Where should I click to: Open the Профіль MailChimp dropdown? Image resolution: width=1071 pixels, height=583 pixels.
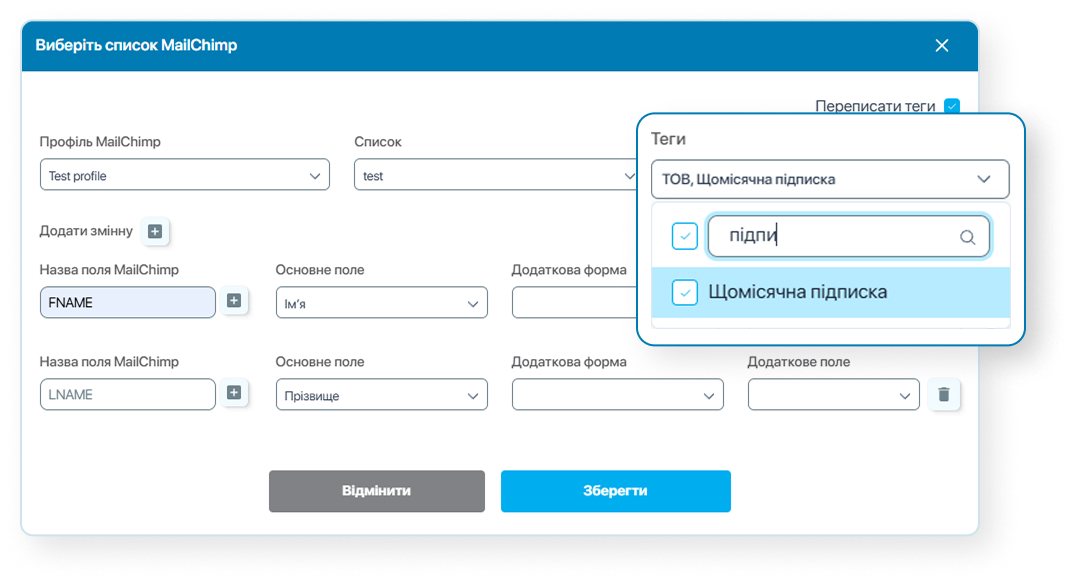click(x=184, y=175)
